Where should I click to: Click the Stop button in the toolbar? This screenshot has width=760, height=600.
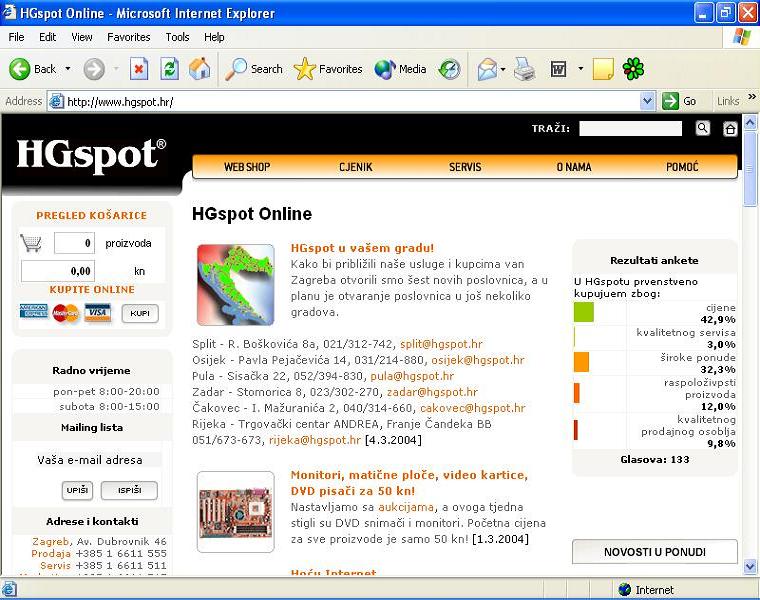coord(139,69)
